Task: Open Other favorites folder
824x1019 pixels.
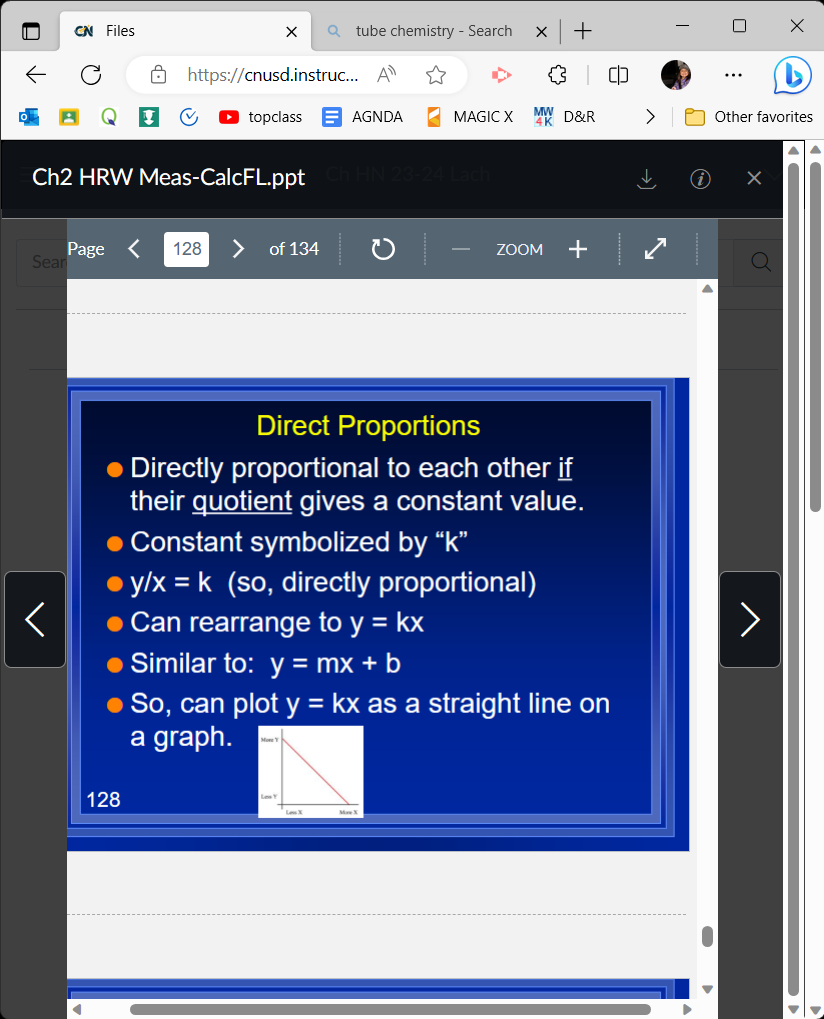Action: pos(749,117)
